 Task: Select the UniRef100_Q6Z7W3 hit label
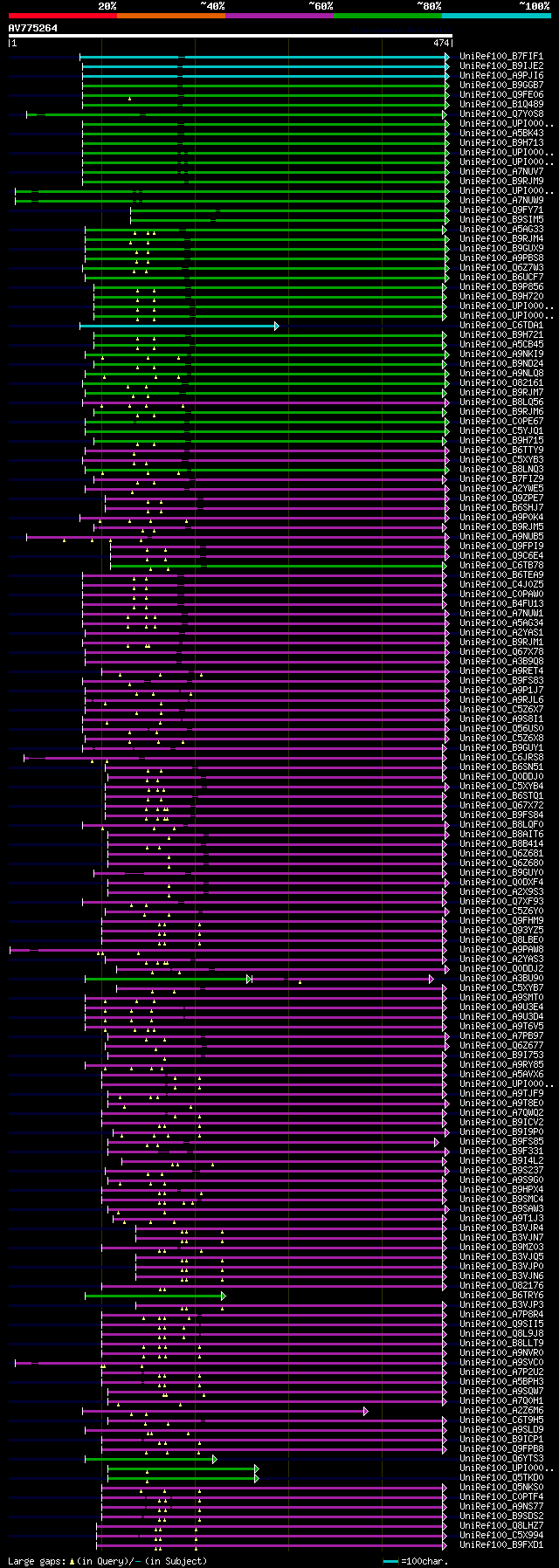point(501,268)
